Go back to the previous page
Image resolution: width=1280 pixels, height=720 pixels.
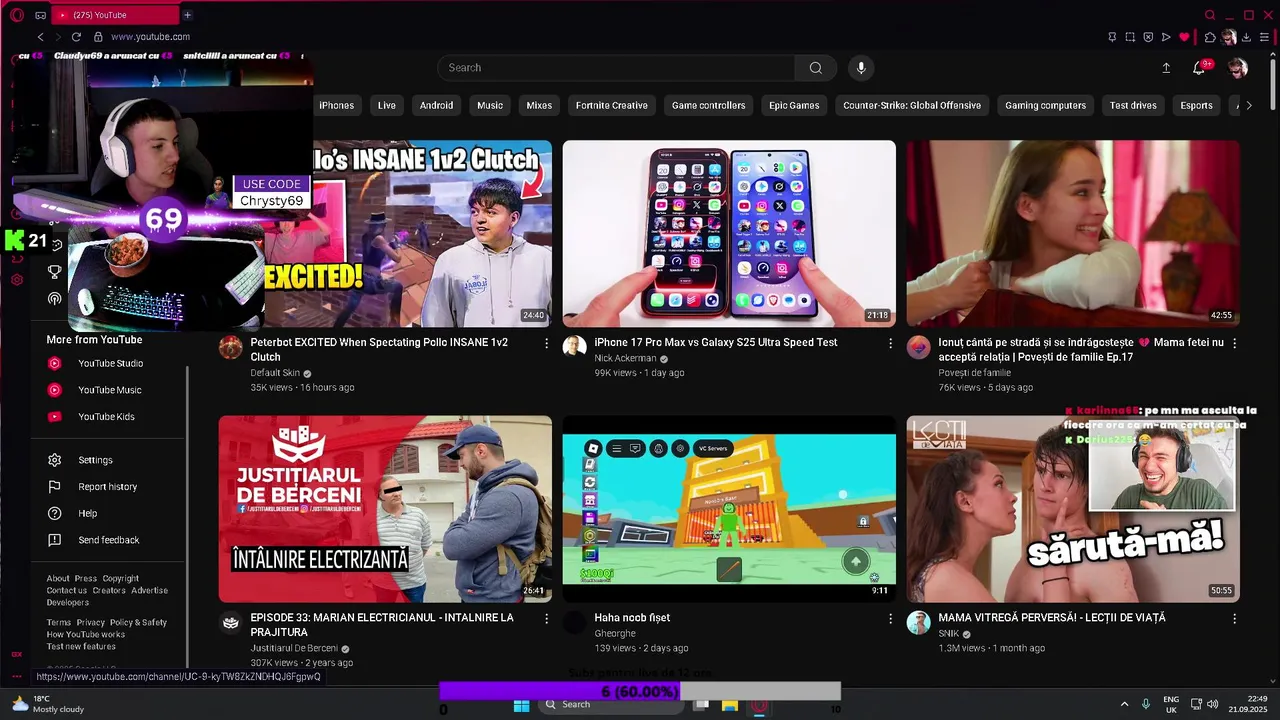tap(40, 37)
